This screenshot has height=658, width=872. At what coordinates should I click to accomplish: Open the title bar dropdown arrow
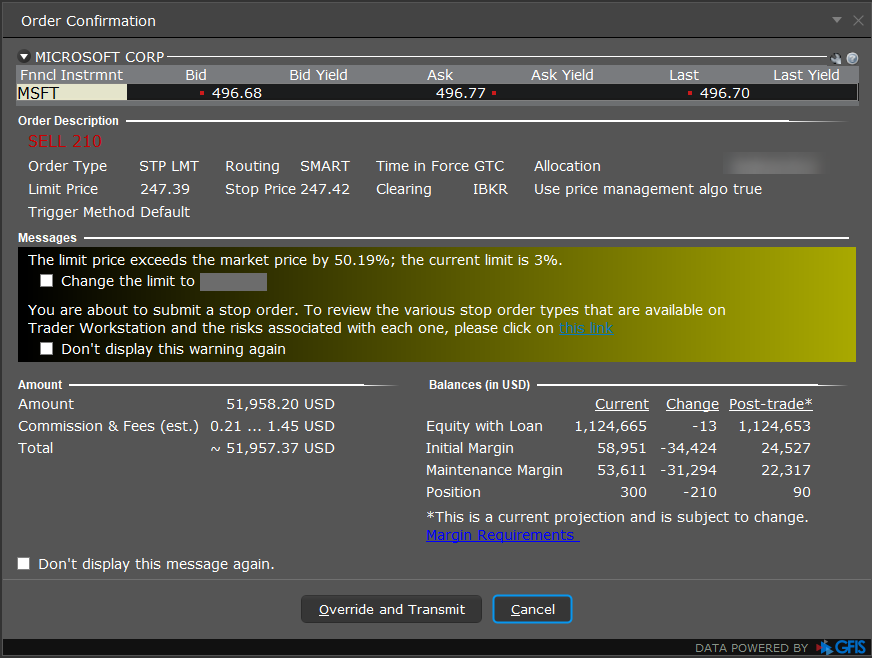click(836, 20)
